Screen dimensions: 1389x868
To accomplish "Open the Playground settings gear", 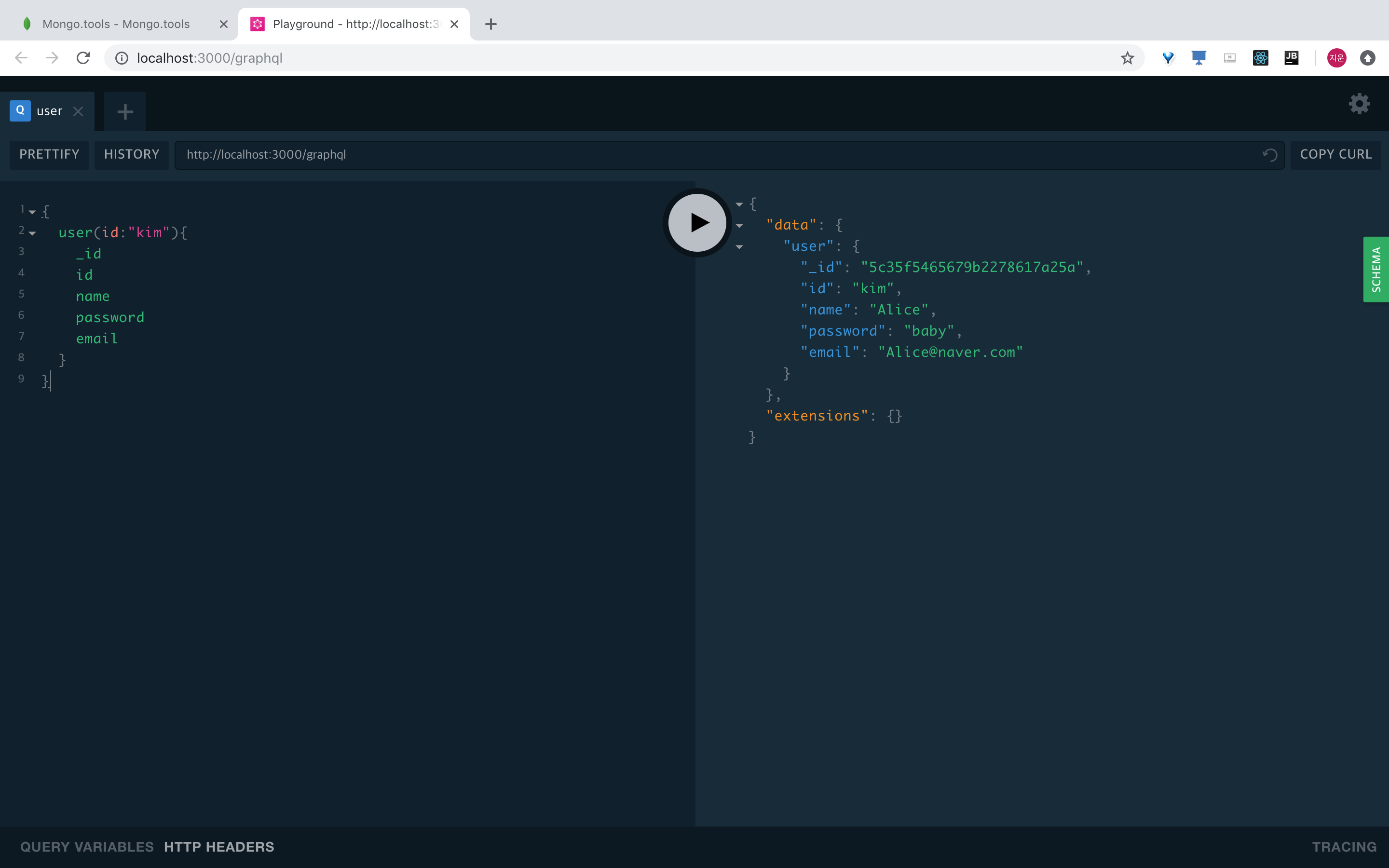I will click(x=1359, y=104).
